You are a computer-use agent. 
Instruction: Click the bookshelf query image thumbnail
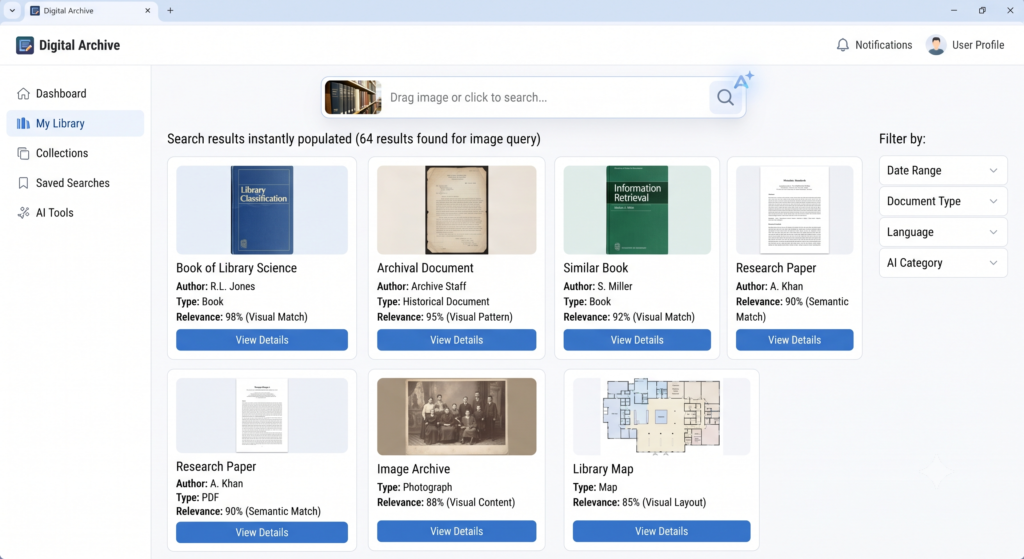click(353, 97)
